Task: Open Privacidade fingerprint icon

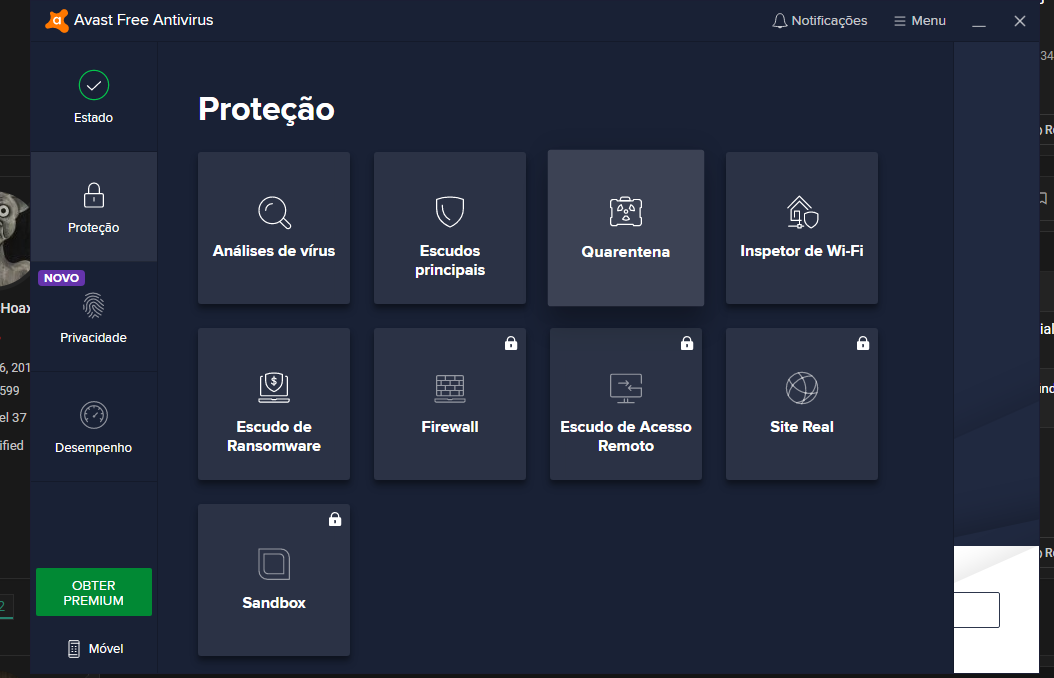Action: [93, 306]
